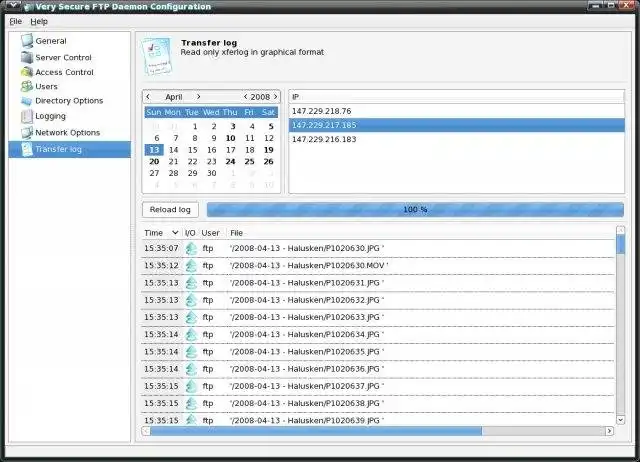Click the Access Control icon
The width and height of the screenshot is (640, 462).
[27, 72]
